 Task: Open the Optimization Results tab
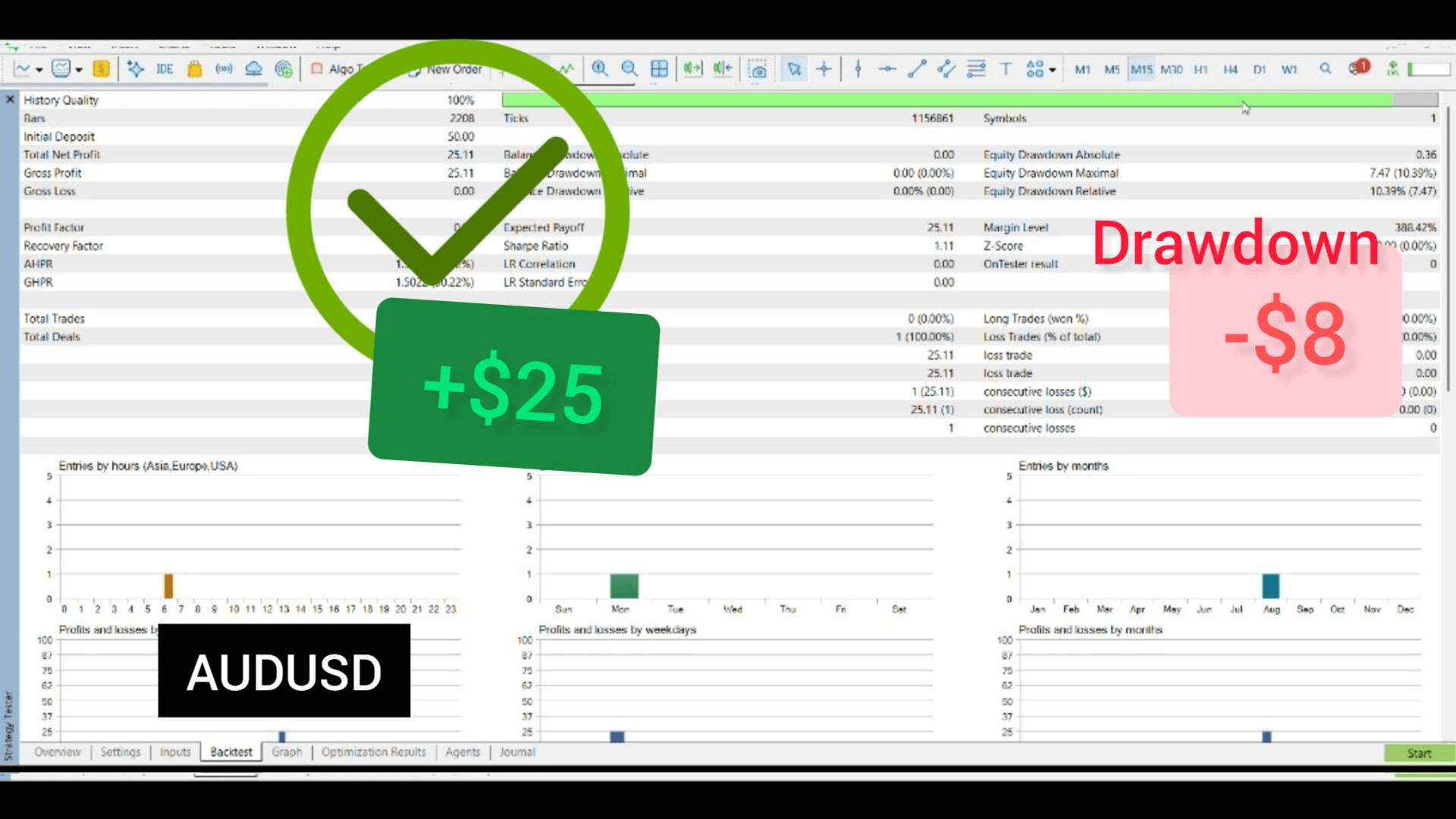[374, 752]
